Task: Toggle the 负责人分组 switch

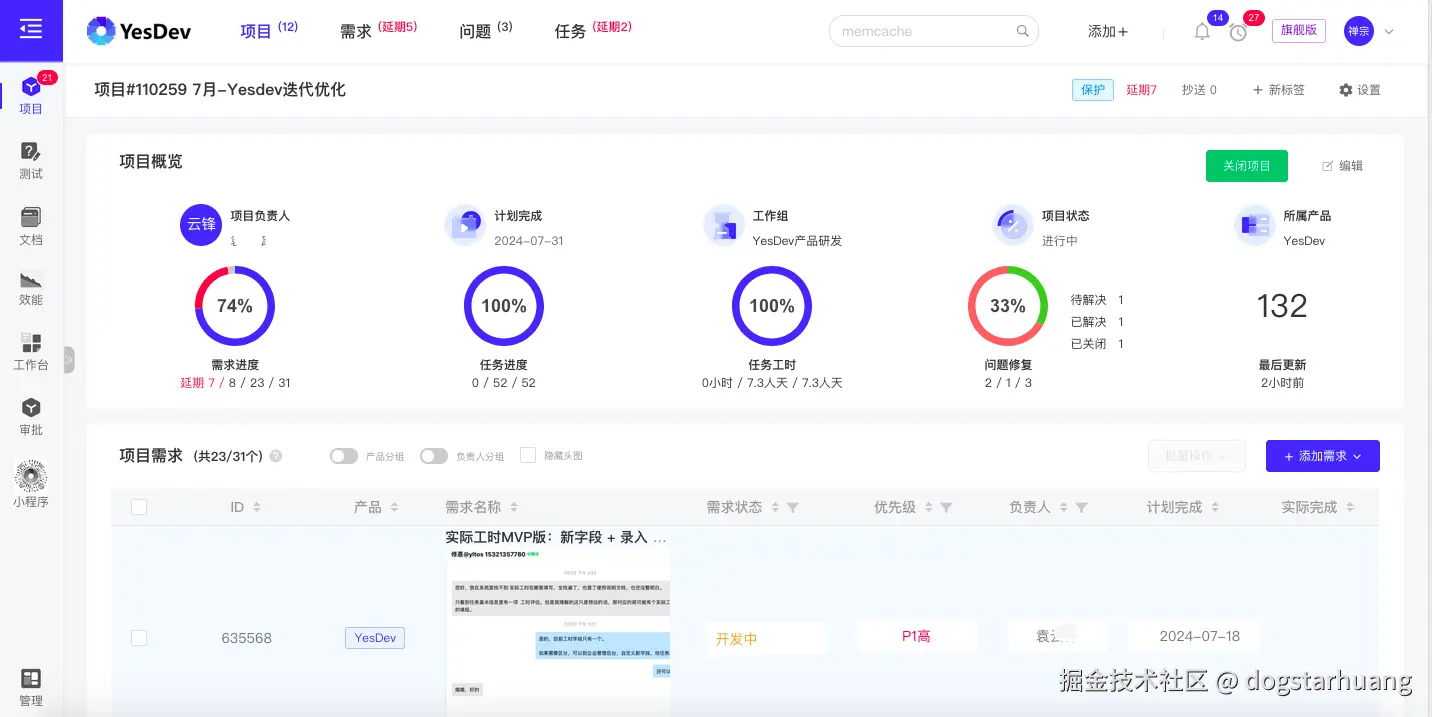Action: pyautogui.click(x=434, y=456)
